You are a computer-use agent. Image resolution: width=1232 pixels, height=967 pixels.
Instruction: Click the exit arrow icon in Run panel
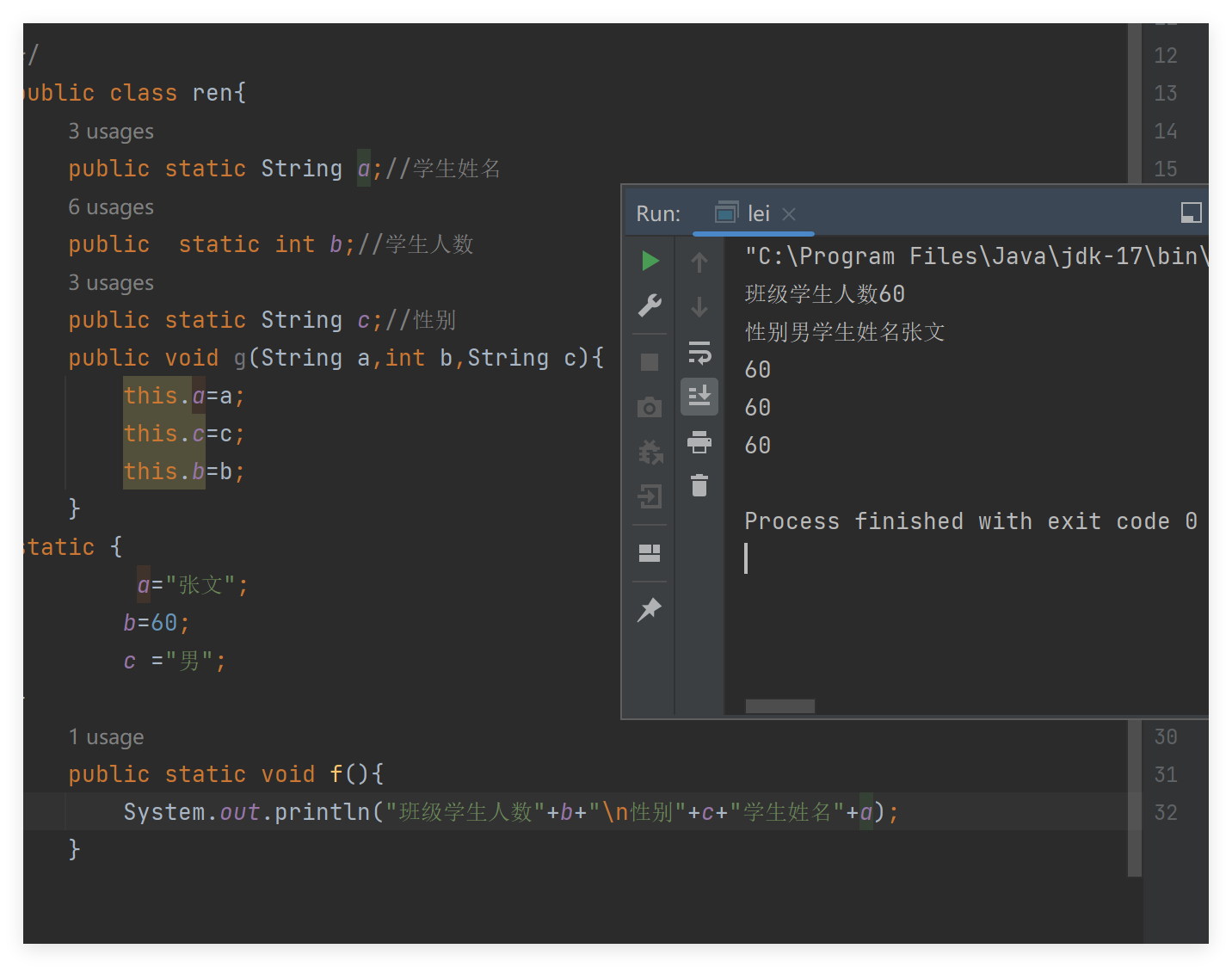click(650, 496)
